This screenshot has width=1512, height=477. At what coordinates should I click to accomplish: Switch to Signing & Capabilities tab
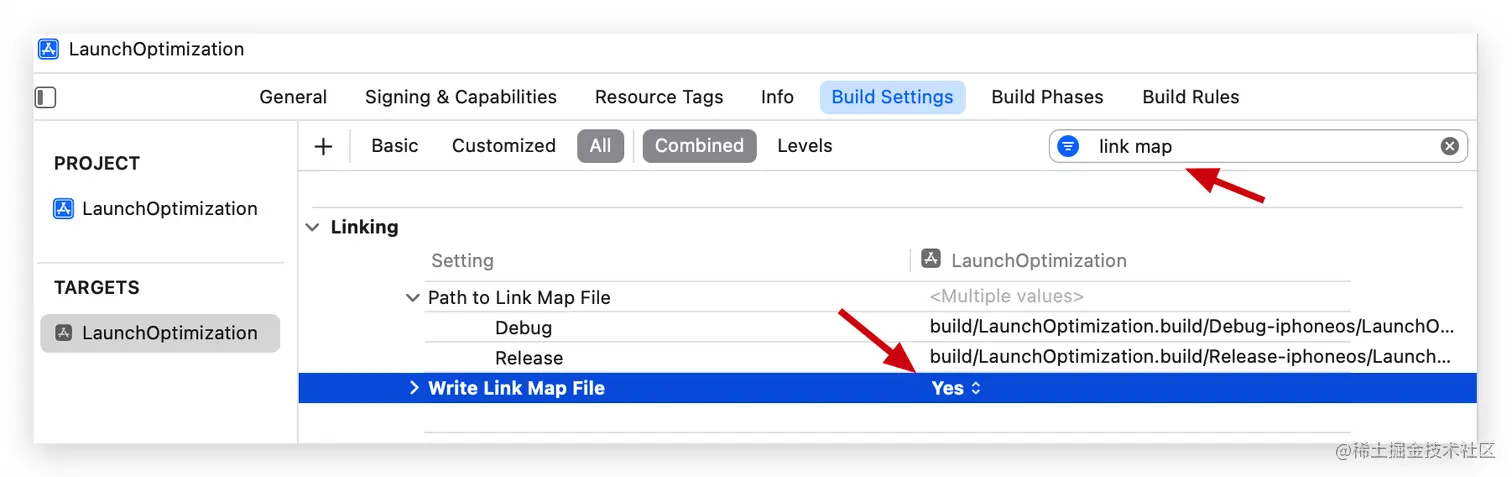point(460,97)
